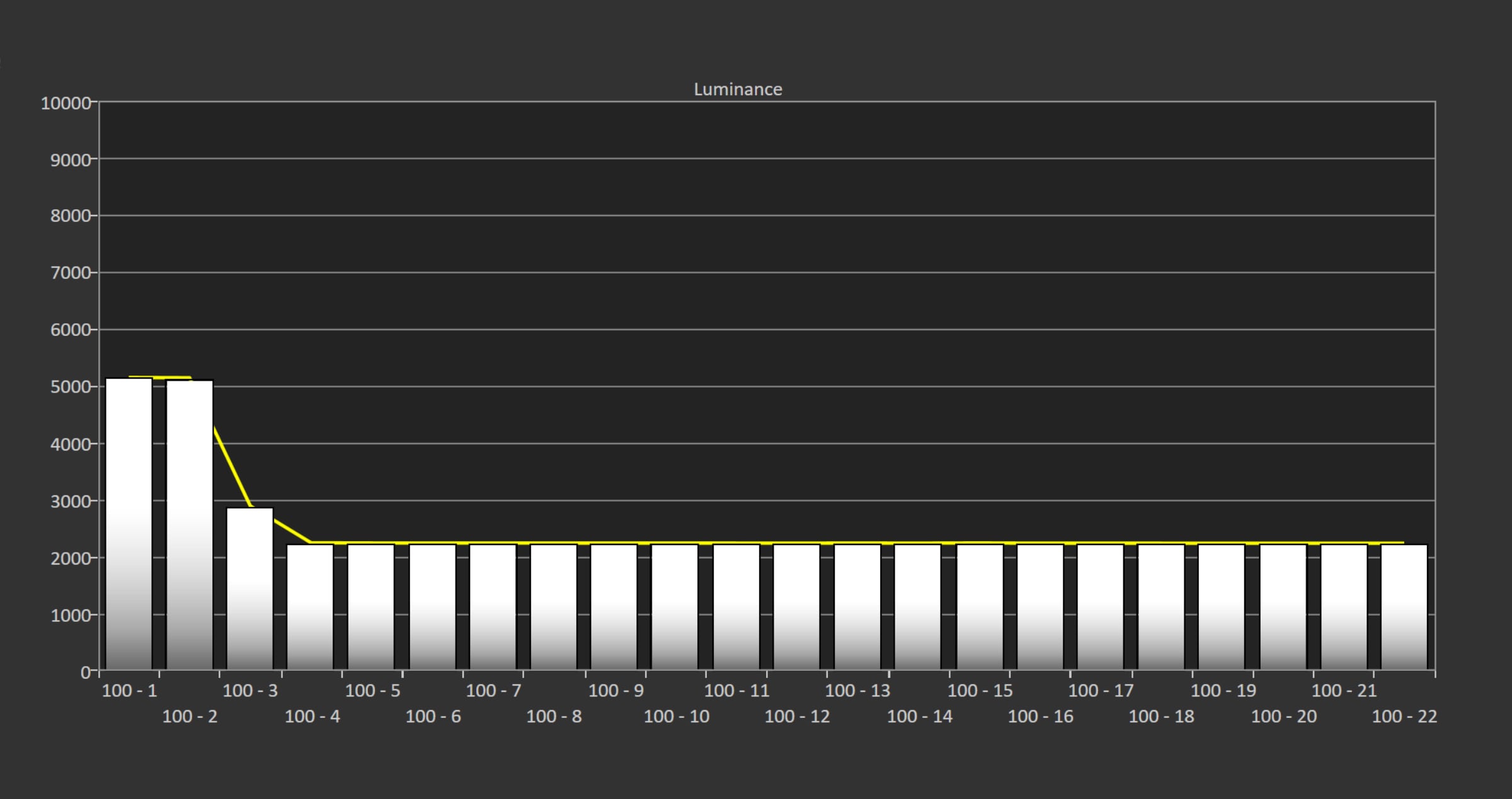Click the 100 - 21 x-axis label
Screen dimensions: 1512x799
point(1344,691)
